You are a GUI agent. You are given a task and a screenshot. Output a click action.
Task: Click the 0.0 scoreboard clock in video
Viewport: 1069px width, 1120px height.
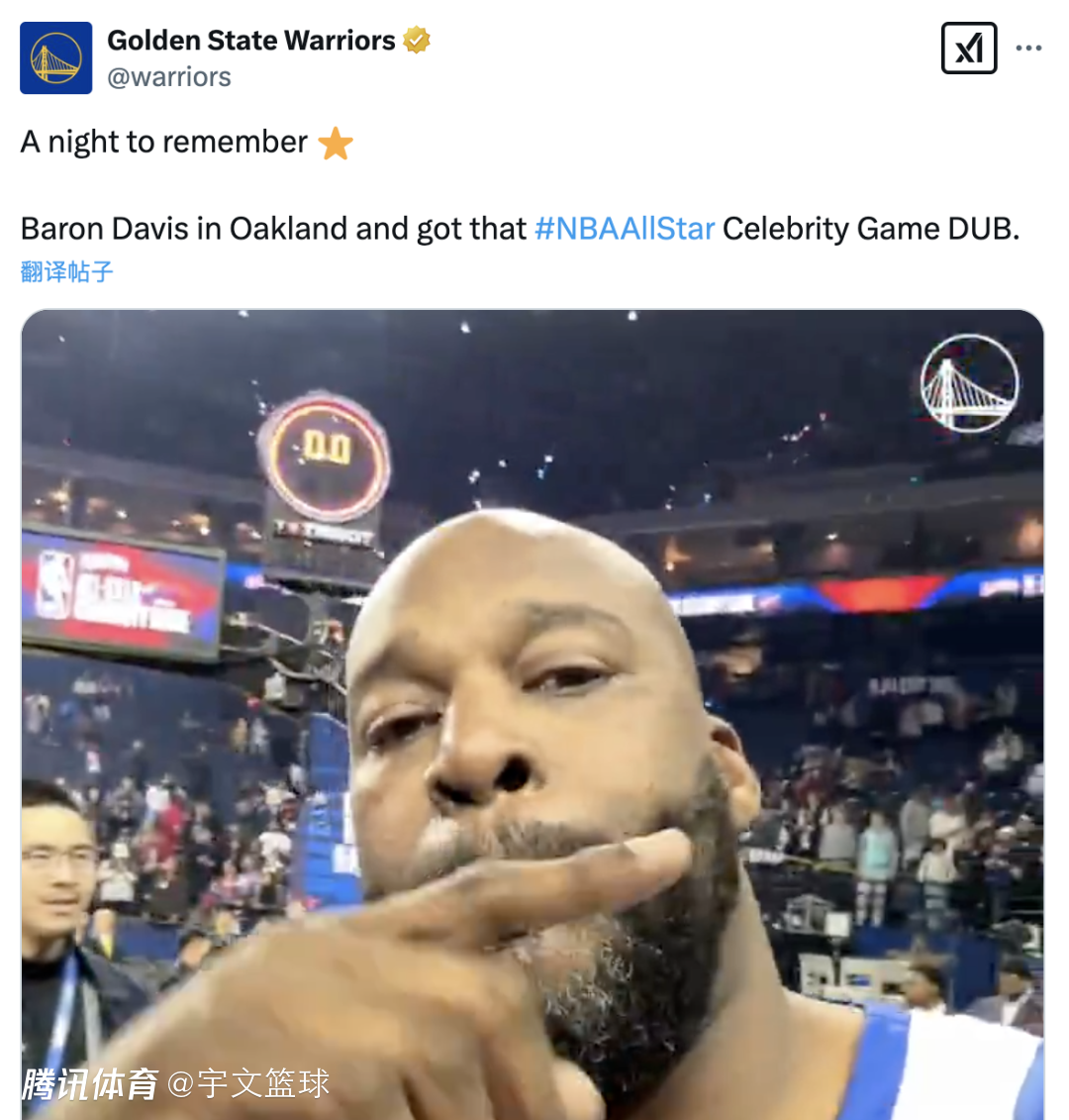click(x=326, y=458)
